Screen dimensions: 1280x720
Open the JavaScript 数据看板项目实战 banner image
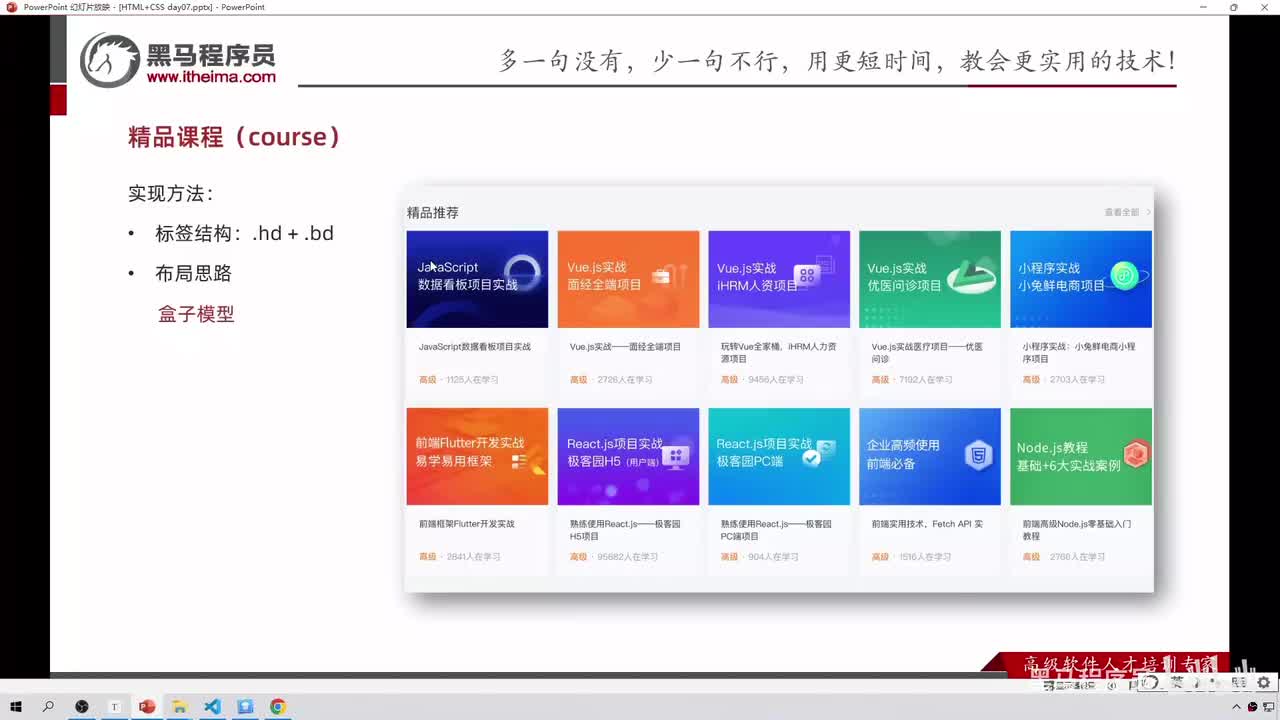[477, 279]
